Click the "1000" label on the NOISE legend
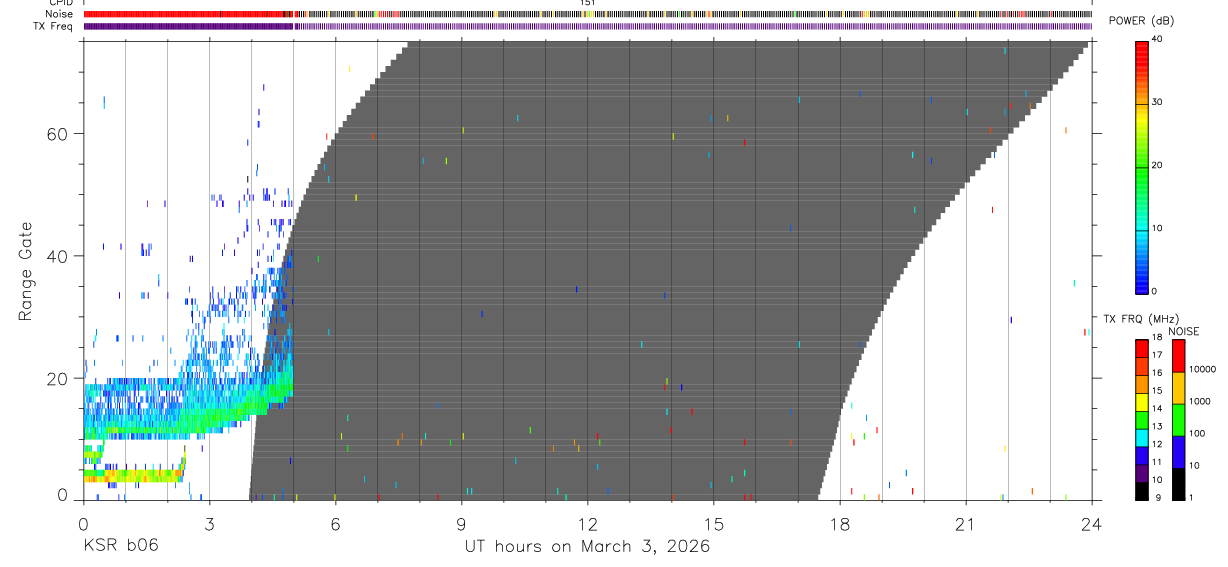1228x567 pixels. pyautogui.click(x=1200, y=402)
